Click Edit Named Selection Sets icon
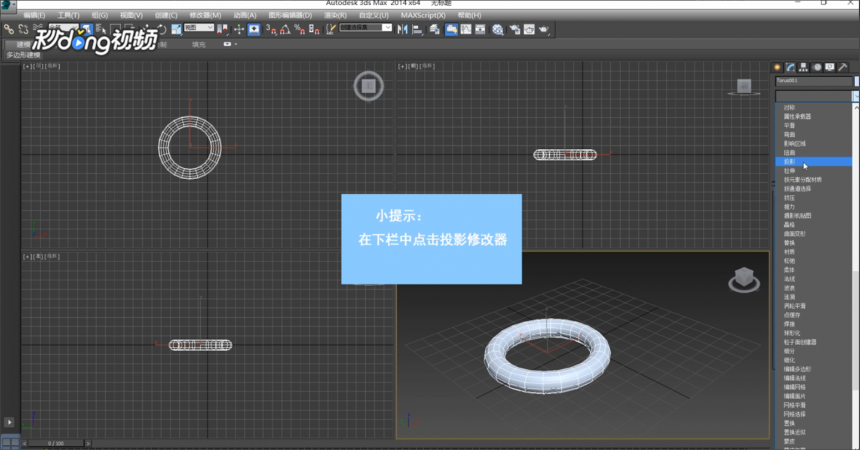The height and width of the screenshot is (450, 860). (x=331, y=29)
